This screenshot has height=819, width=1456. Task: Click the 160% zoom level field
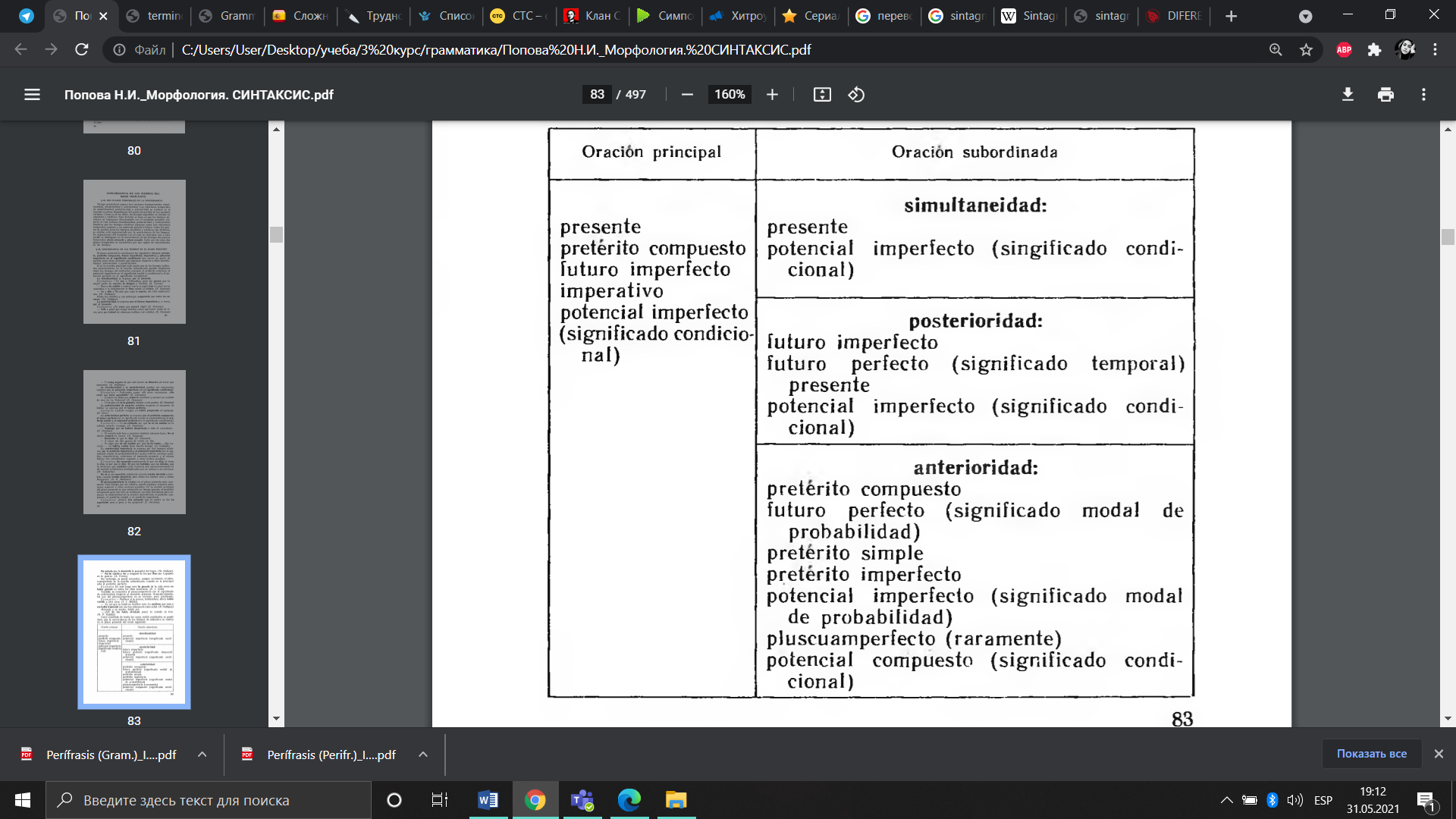click(730, 95)
